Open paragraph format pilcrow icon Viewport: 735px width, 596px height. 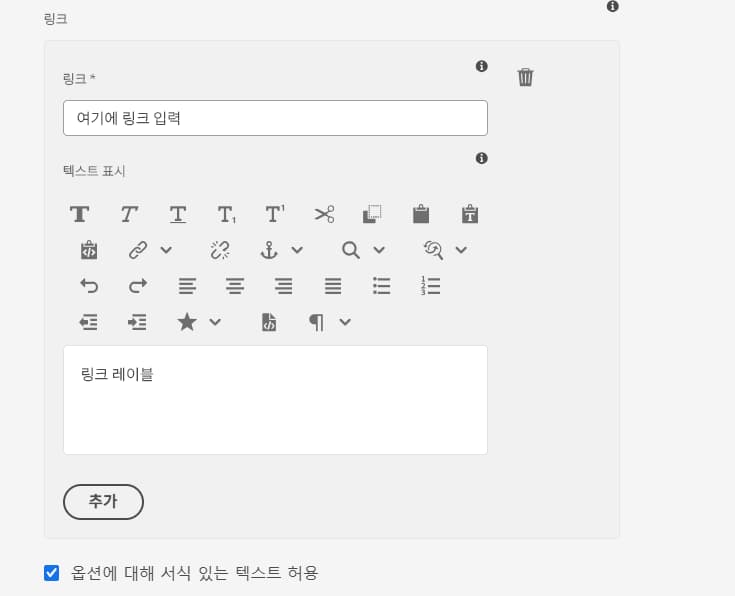click(x=316, y=322)
